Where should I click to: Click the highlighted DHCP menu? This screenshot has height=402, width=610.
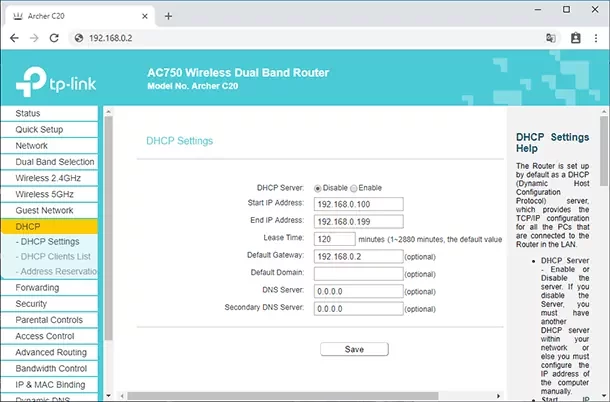tap(49, 226)
